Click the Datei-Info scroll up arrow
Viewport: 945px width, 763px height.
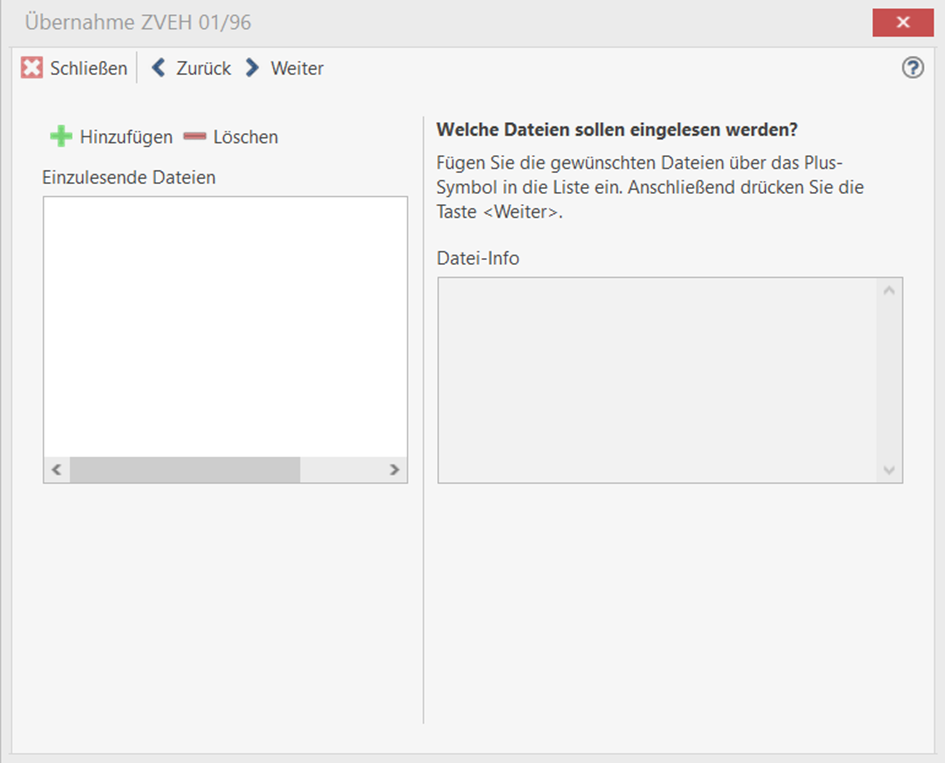[x=888, y=291]
